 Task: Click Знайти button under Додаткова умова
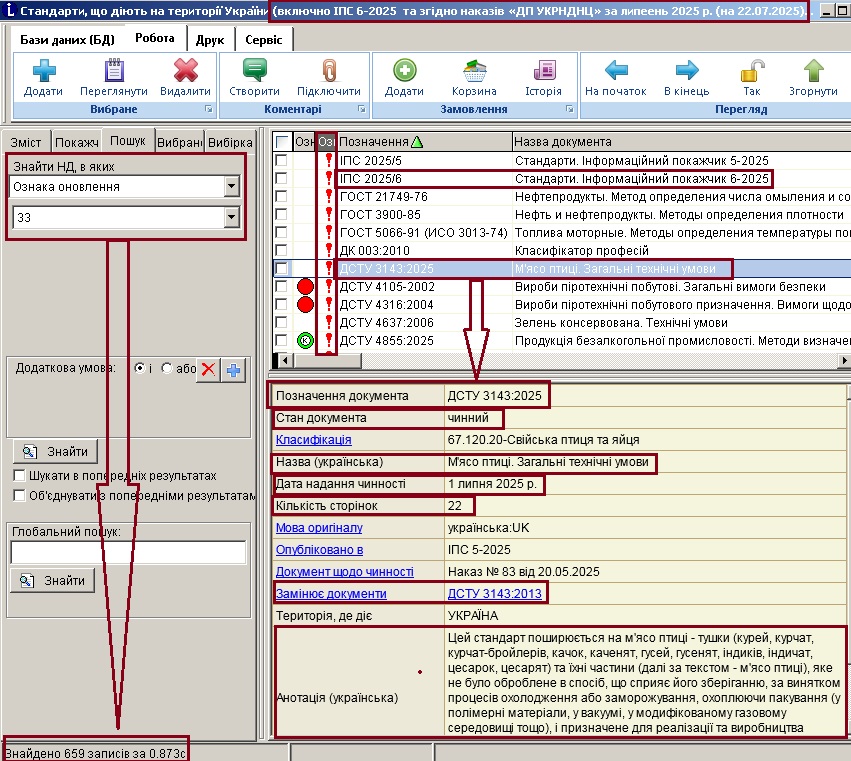click(55, 452)
